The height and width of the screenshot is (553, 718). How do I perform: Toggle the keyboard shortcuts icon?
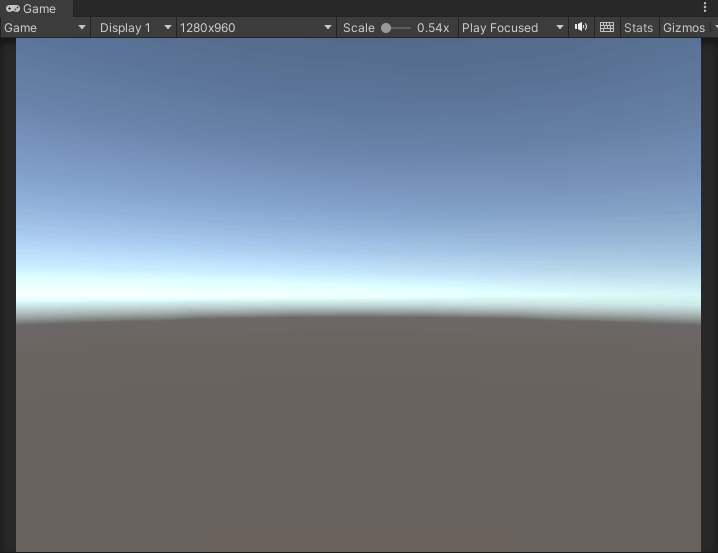(607, 27)
